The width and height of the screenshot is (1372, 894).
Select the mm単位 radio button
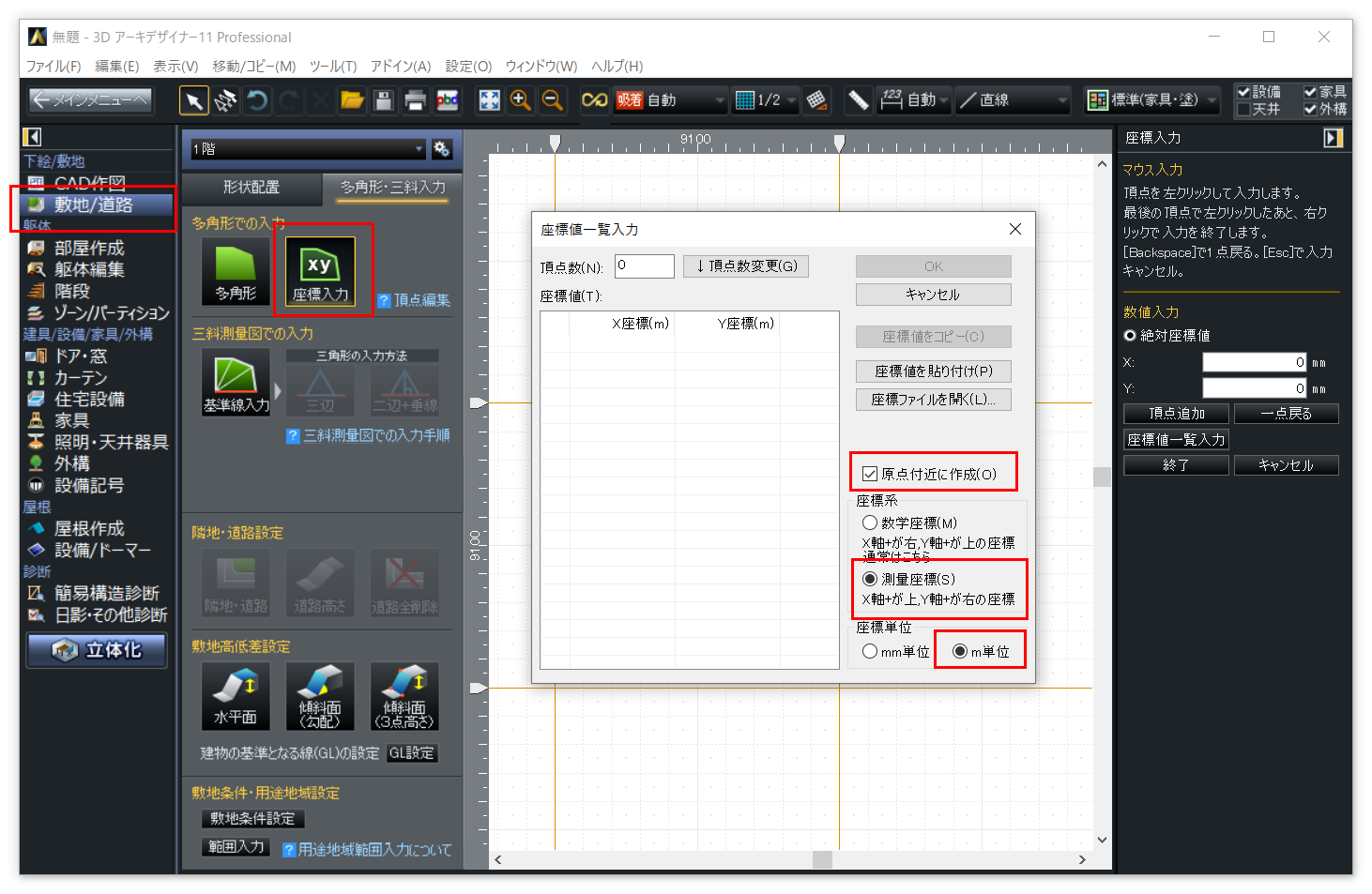[870, 652]
